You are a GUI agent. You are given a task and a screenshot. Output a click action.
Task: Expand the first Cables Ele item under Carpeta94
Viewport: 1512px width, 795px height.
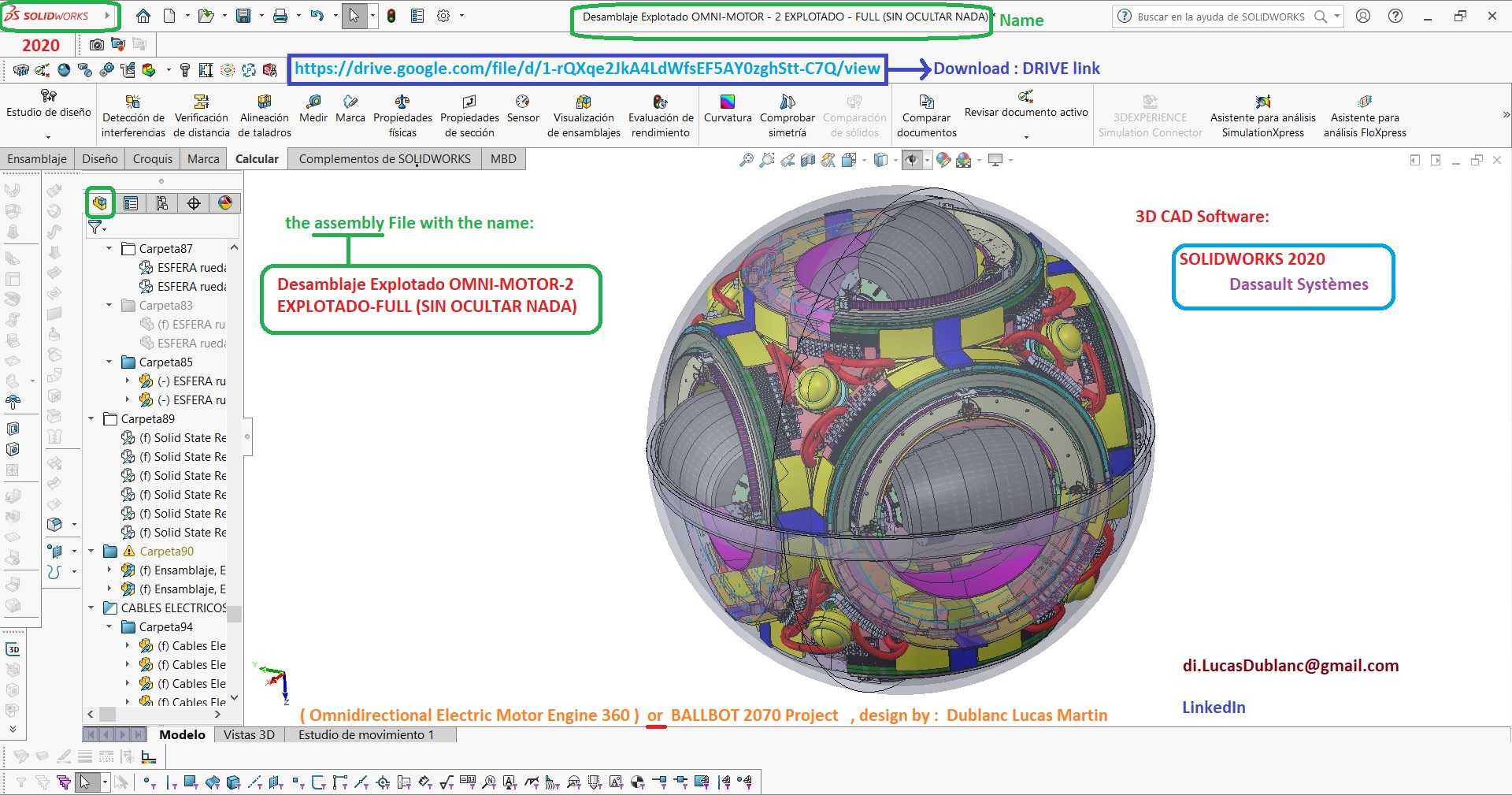pos(128,646)
